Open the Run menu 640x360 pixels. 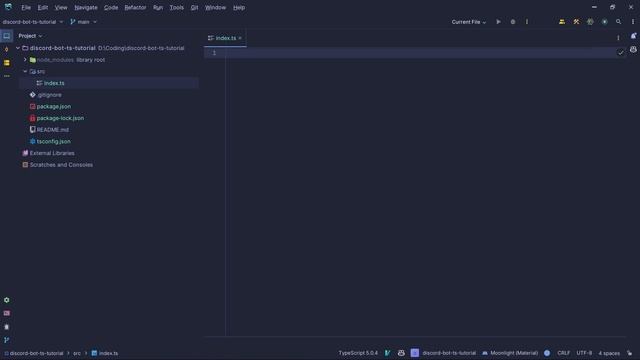(158, 7)
